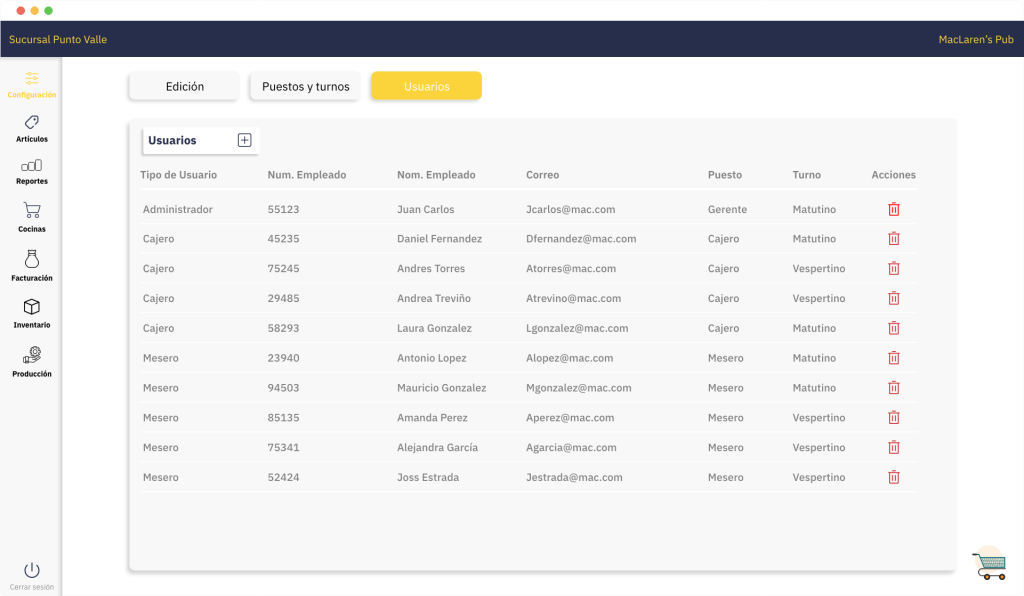Delete the Mauricio Gonzalez row
This screenshot has height=596, width=1024.
point(894,388)
